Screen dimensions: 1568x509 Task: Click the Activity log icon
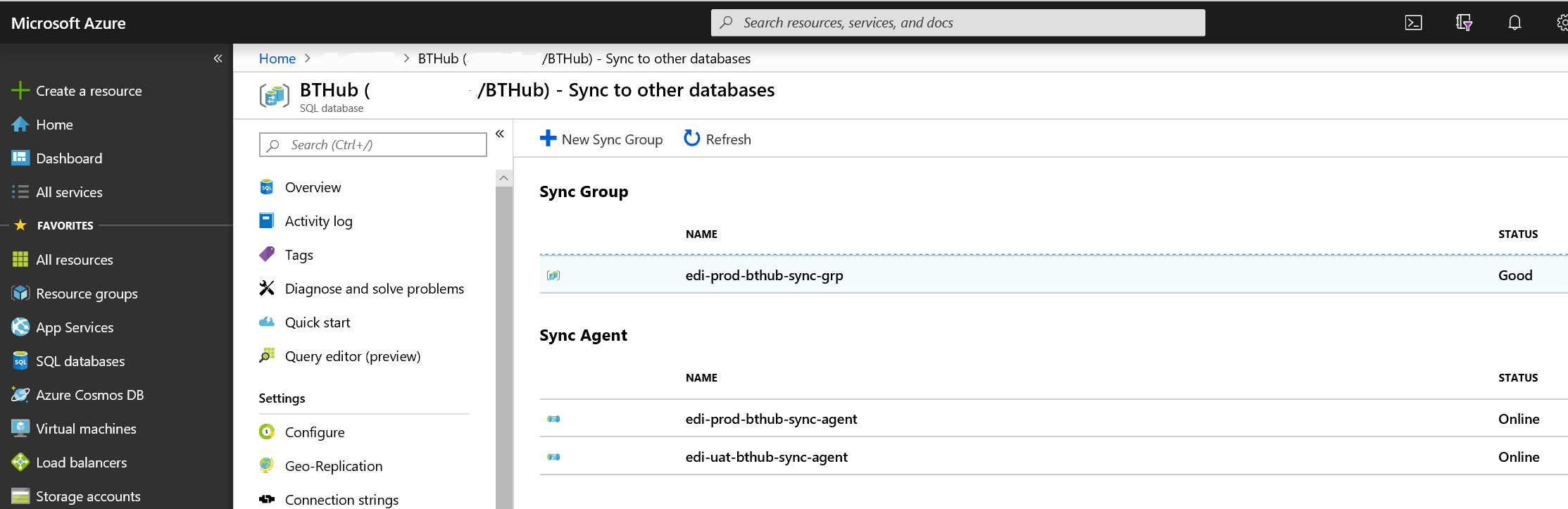point(267,221)
